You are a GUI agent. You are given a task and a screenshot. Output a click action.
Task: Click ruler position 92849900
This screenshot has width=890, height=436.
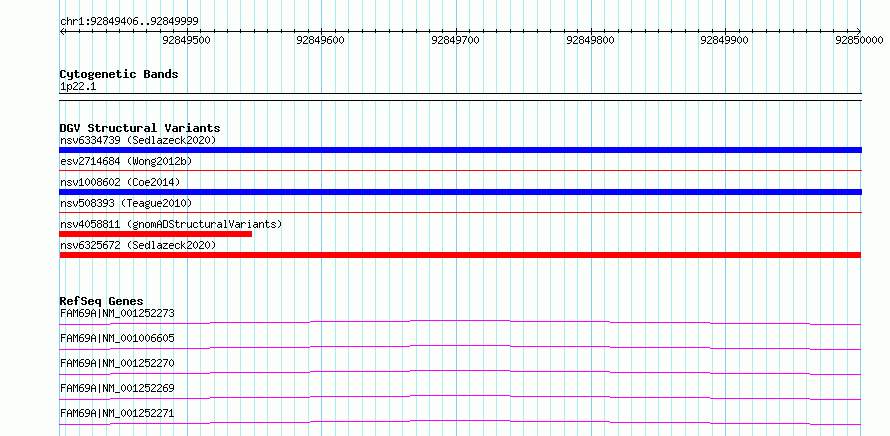click(x=725, y=40)
